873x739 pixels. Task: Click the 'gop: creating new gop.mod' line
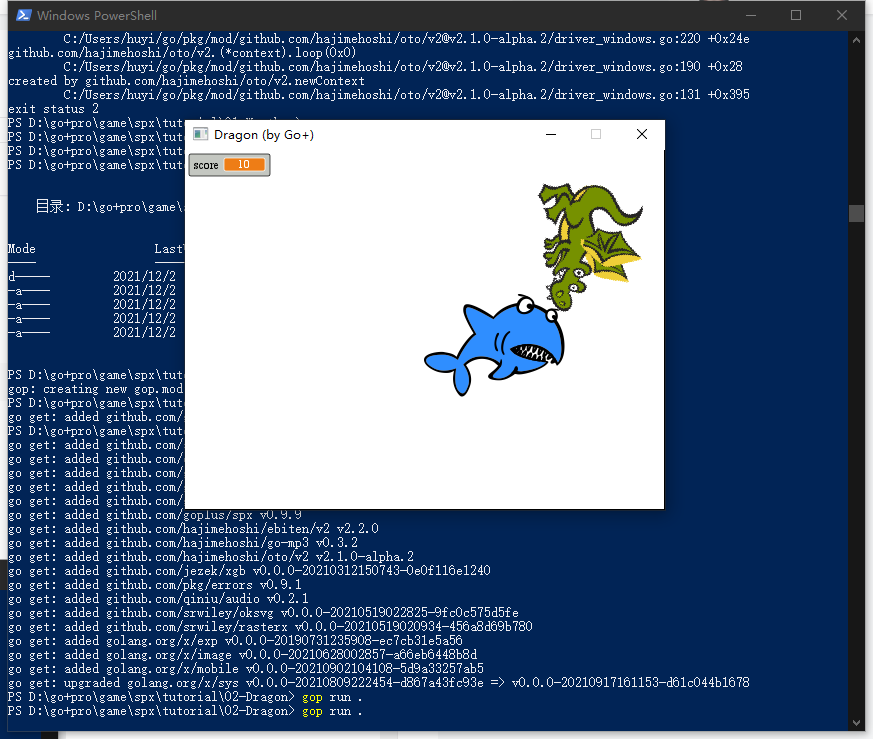[x=95, y=389]
